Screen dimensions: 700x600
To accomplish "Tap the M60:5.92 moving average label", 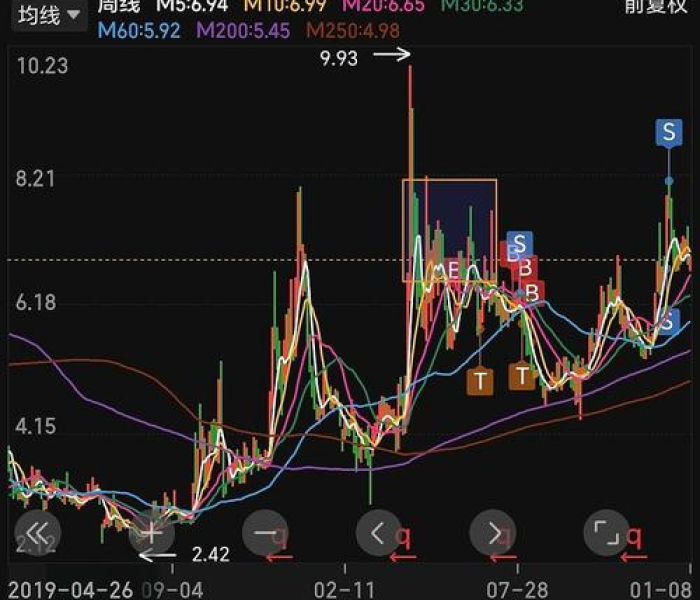I will click(x=139, y=31).
